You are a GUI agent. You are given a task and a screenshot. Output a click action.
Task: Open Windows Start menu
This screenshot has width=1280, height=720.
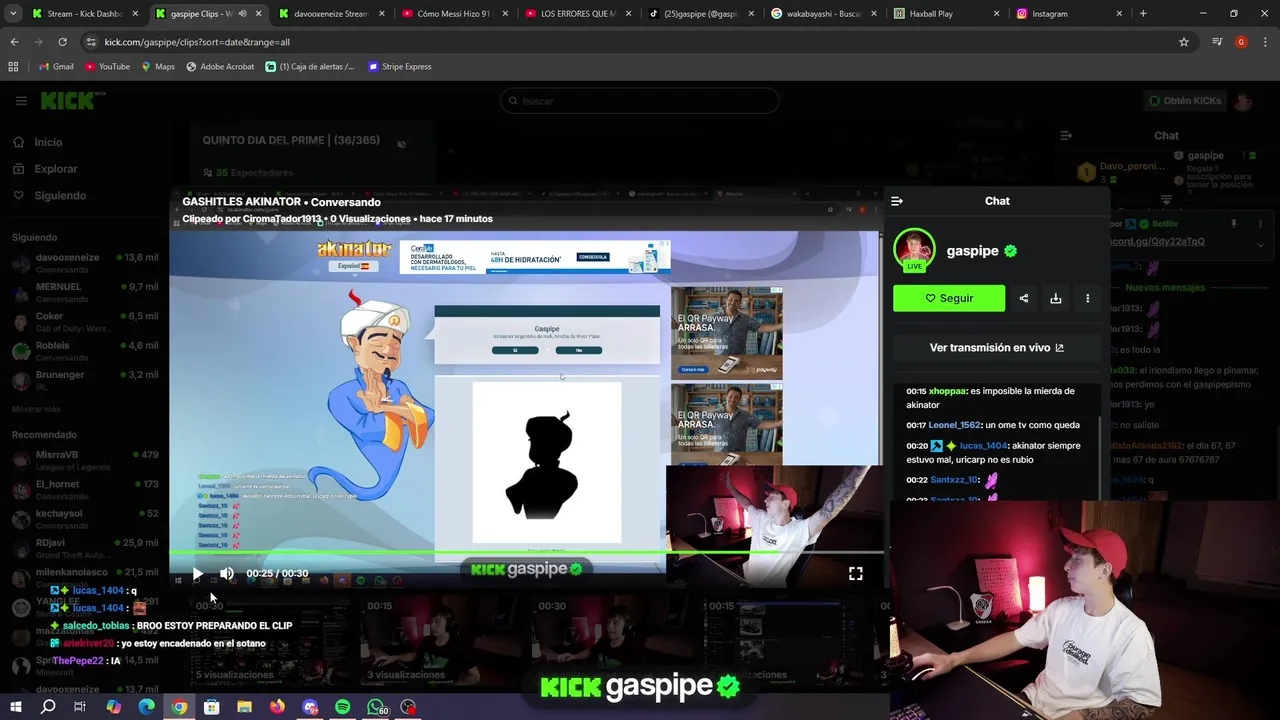(15, 707)
